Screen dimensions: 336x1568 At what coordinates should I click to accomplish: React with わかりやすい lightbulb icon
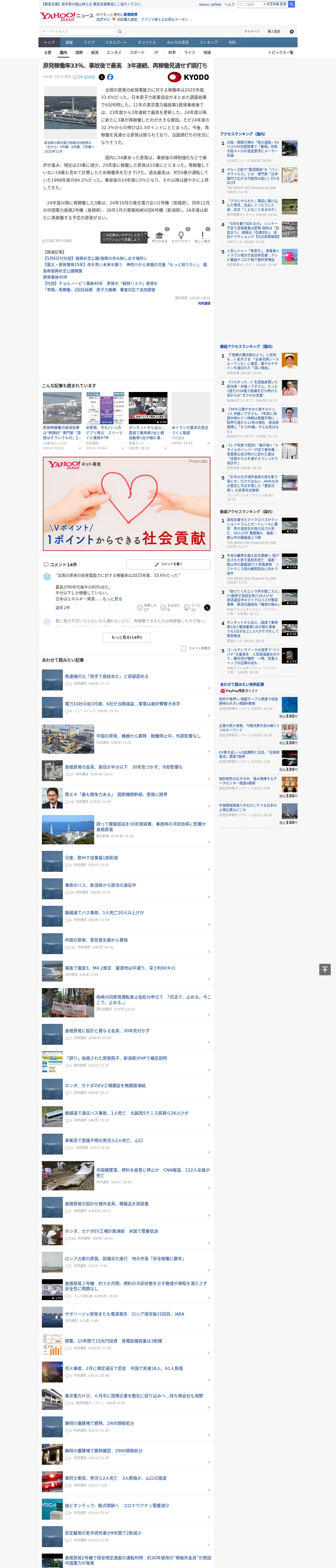point(181,235)
